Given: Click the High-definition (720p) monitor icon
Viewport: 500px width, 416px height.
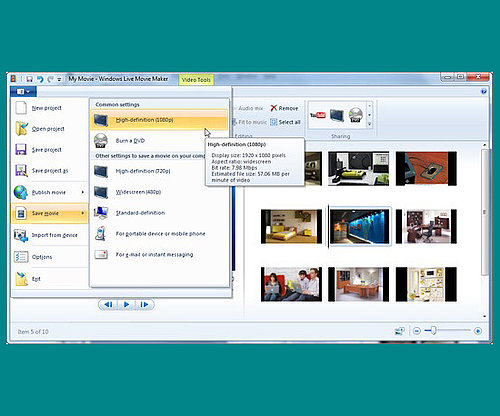Looking at the screenshot, I should point(101,171).
